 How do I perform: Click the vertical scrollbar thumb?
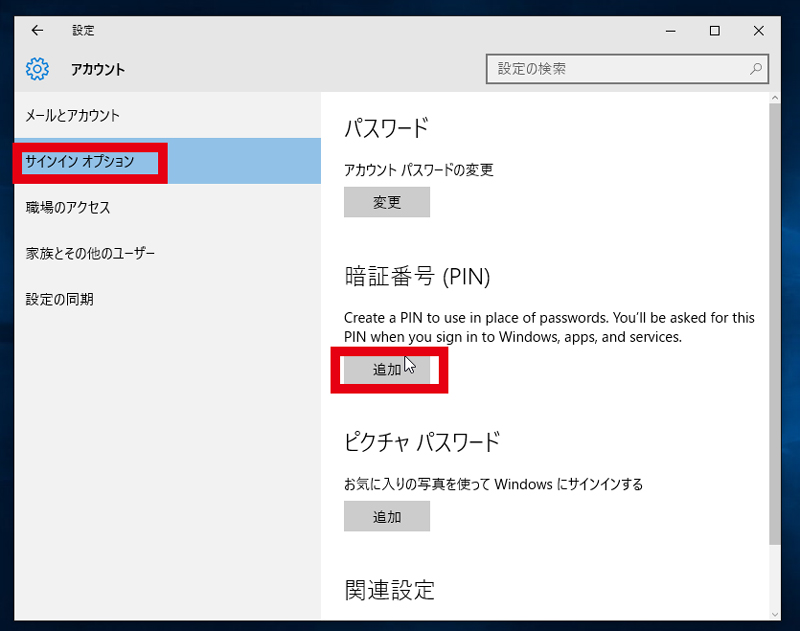click(x=775, y=324)
